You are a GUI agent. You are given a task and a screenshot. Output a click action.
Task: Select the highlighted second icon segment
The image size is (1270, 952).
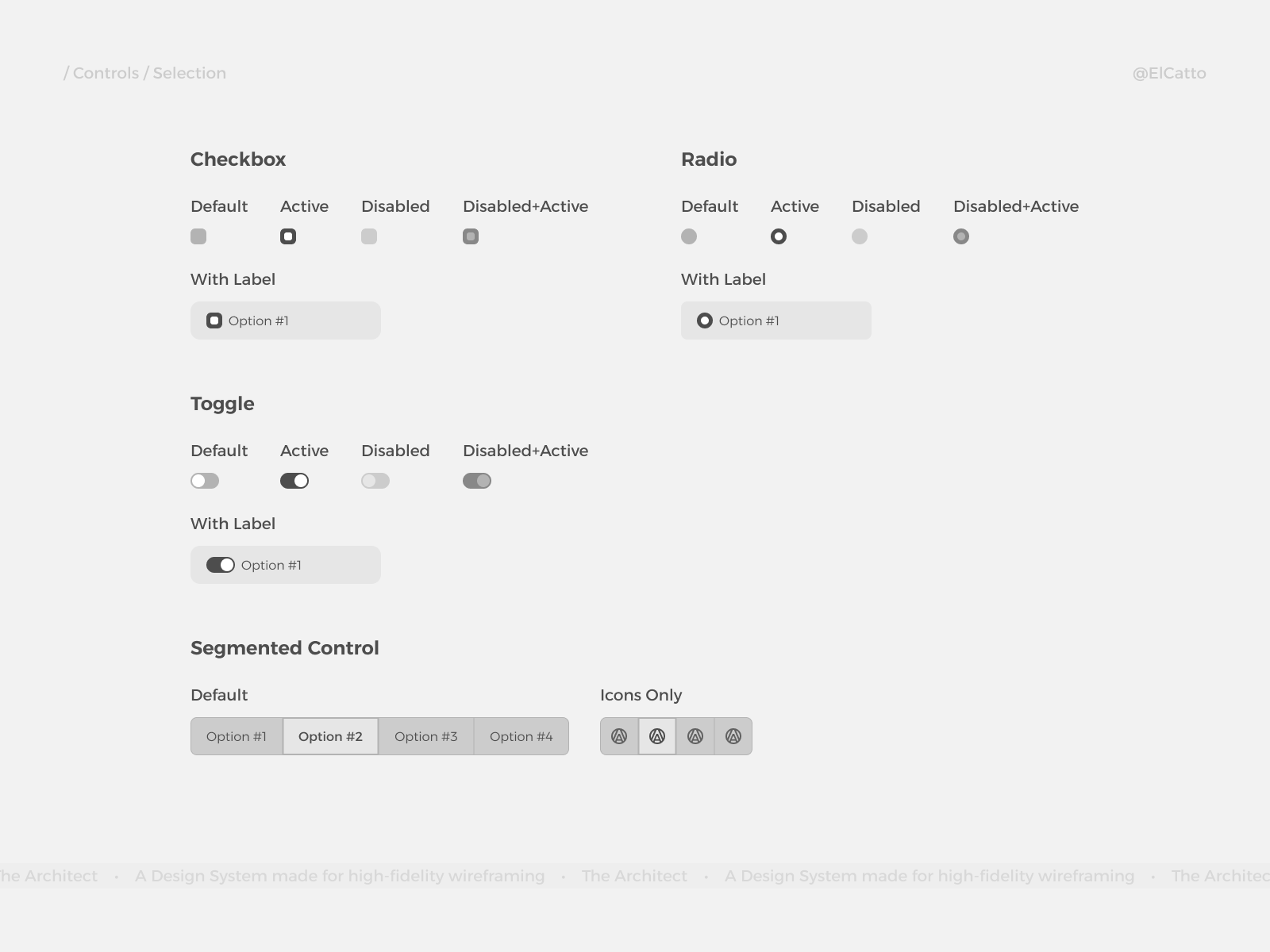coord(657,736)
